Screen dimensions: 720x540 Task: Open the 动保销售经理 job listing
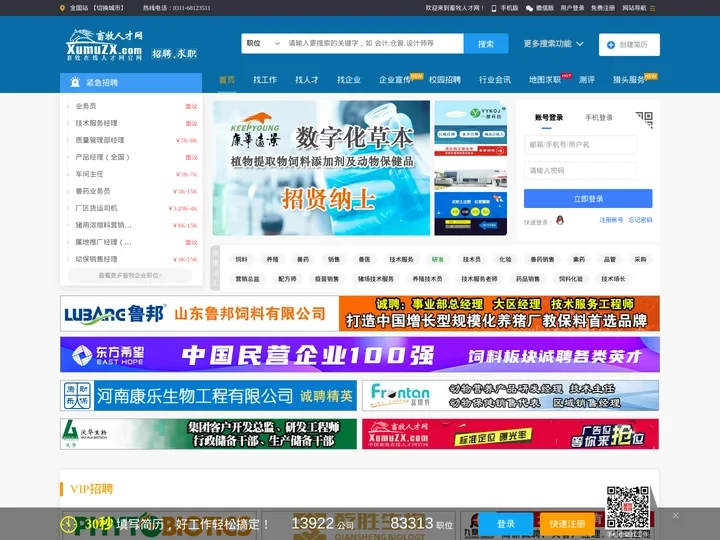tap(96, 259)
